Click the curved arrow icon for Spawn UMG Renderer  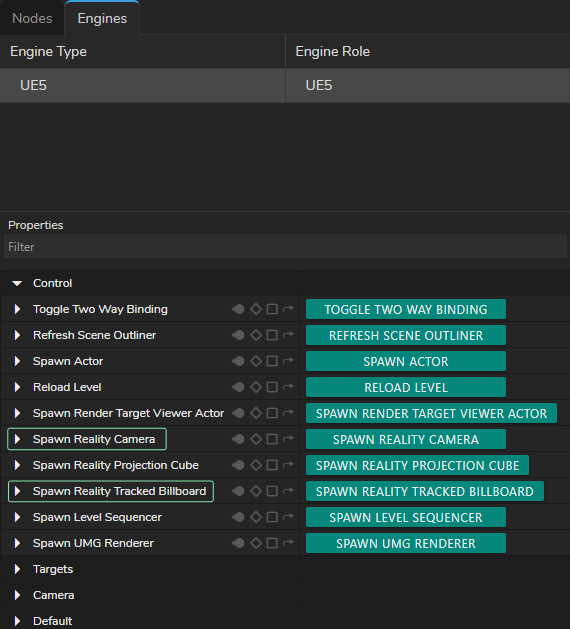pyautogui.click(x=288, y=543)
